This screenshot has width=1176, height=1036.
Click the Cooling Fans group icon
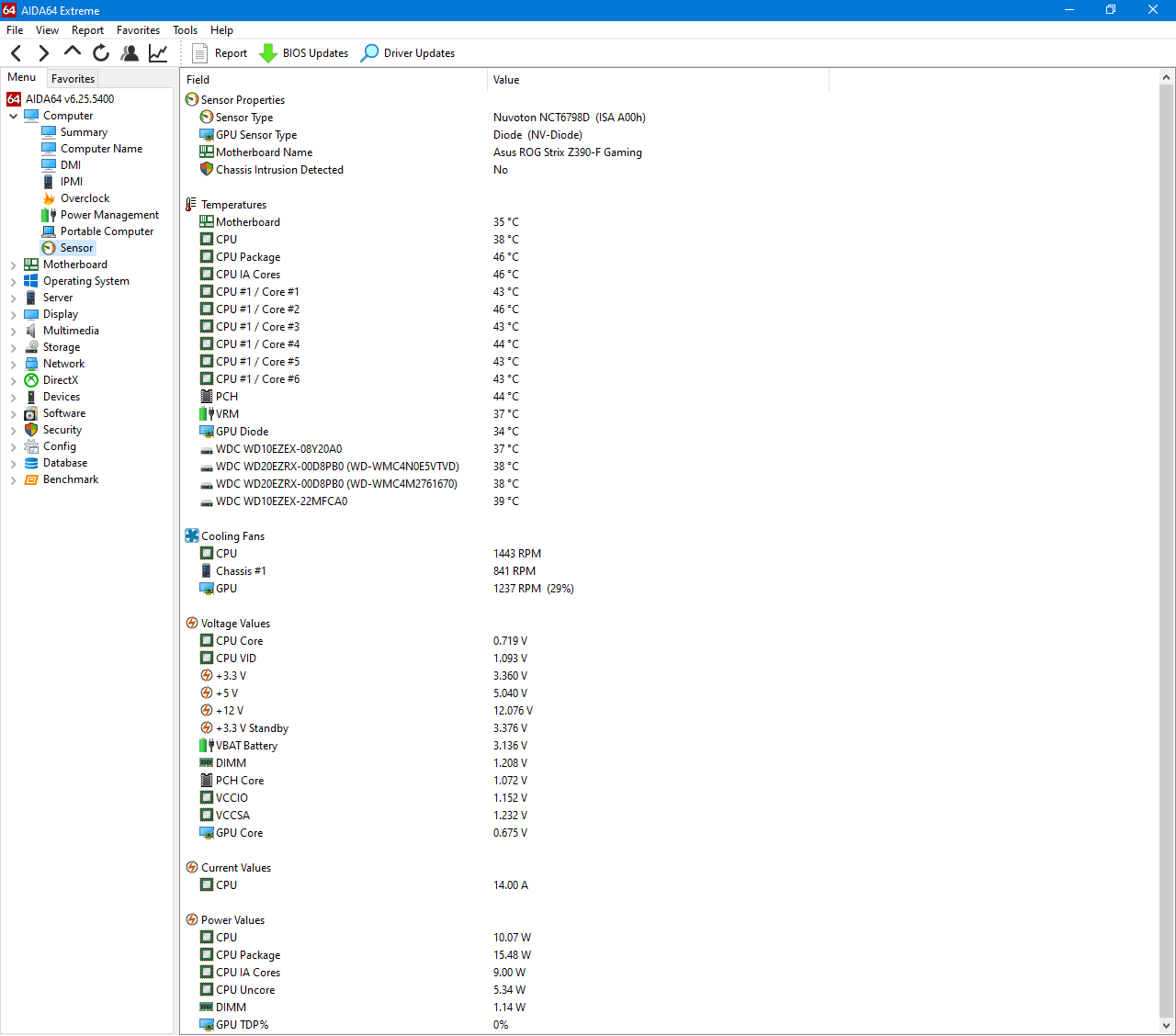point(192,535)
